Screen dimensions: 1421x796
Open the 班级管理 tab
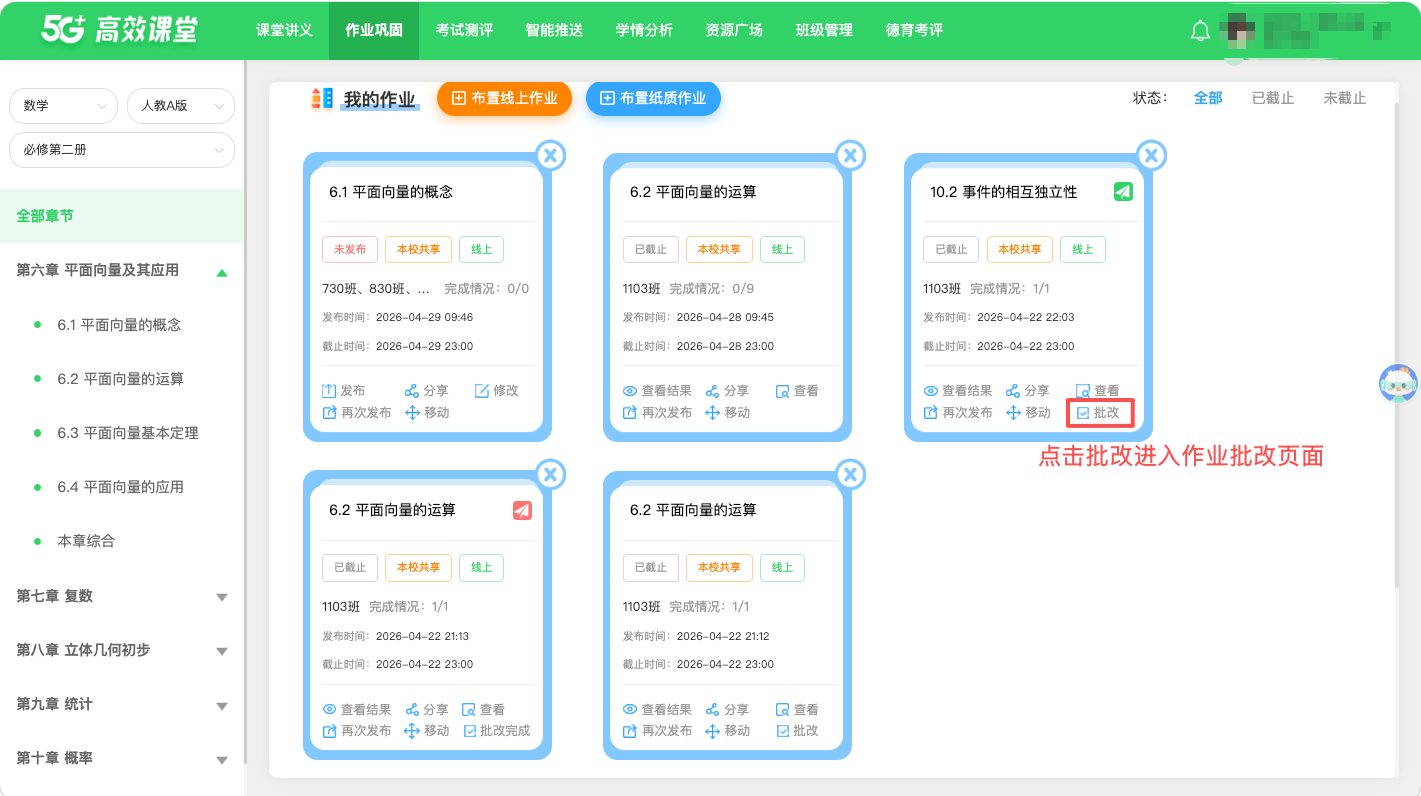(x=824, y=30)
